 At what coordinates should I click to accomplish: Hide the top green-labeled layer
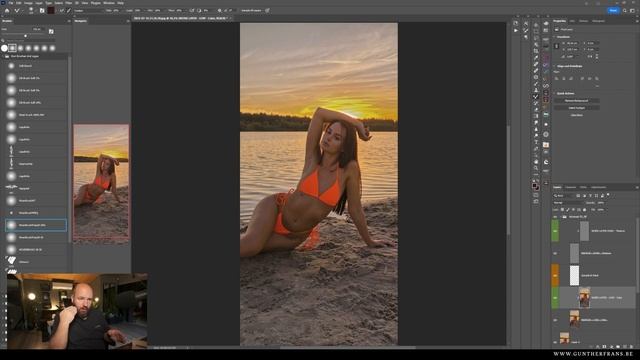[555, 231]
